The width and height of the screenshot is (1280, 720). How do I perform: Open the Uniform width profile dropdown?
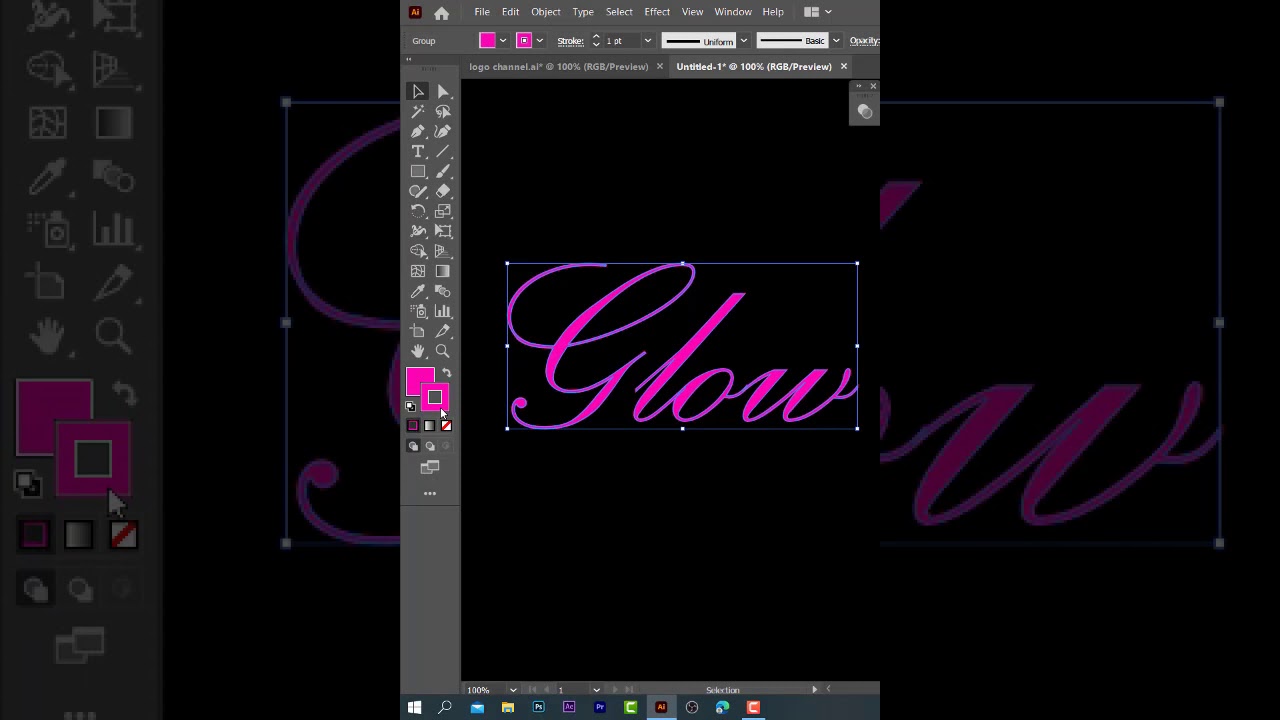pos(743,40)
